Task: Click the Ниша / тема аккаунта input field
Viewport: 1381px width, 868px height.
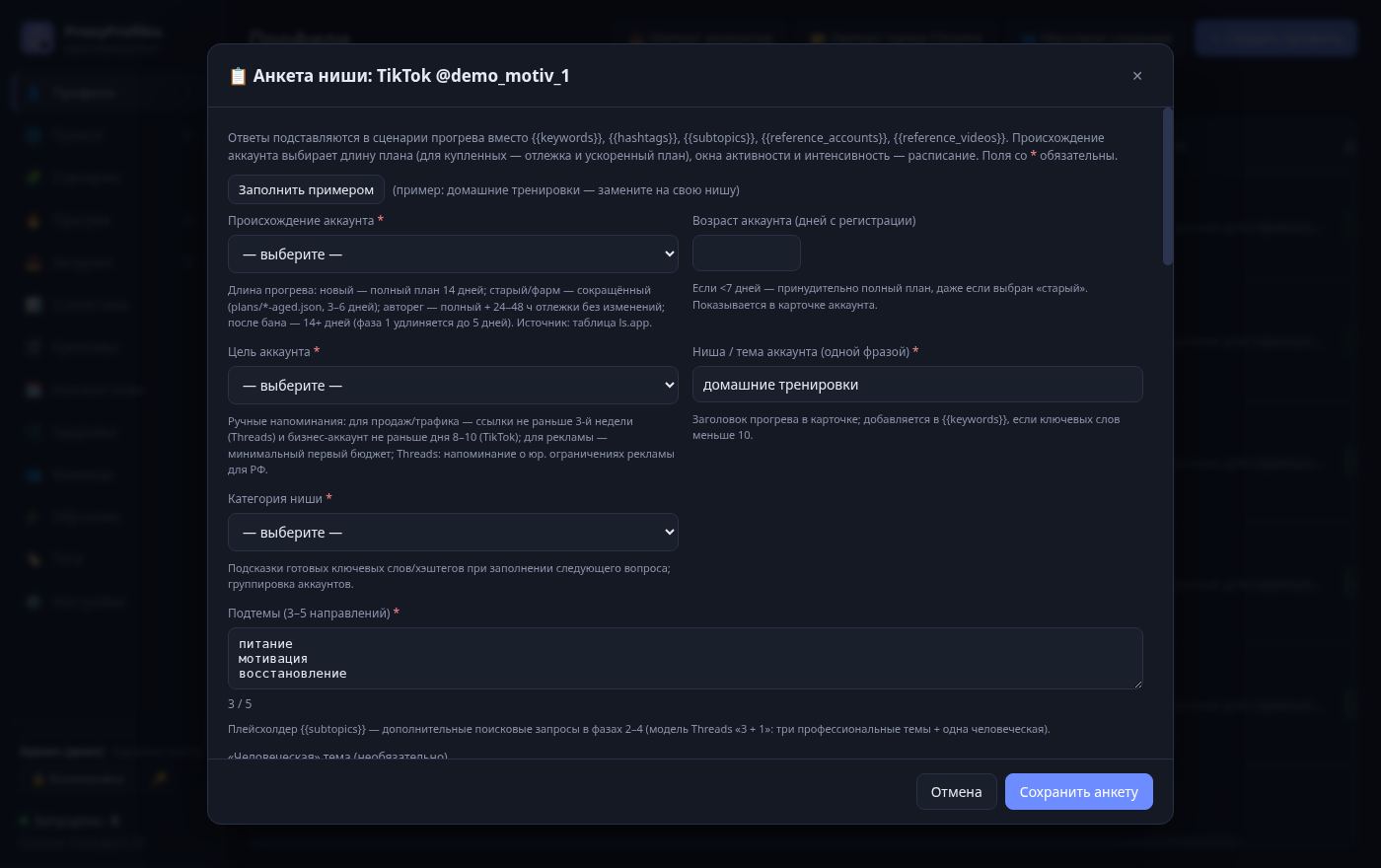Action: 917,384
